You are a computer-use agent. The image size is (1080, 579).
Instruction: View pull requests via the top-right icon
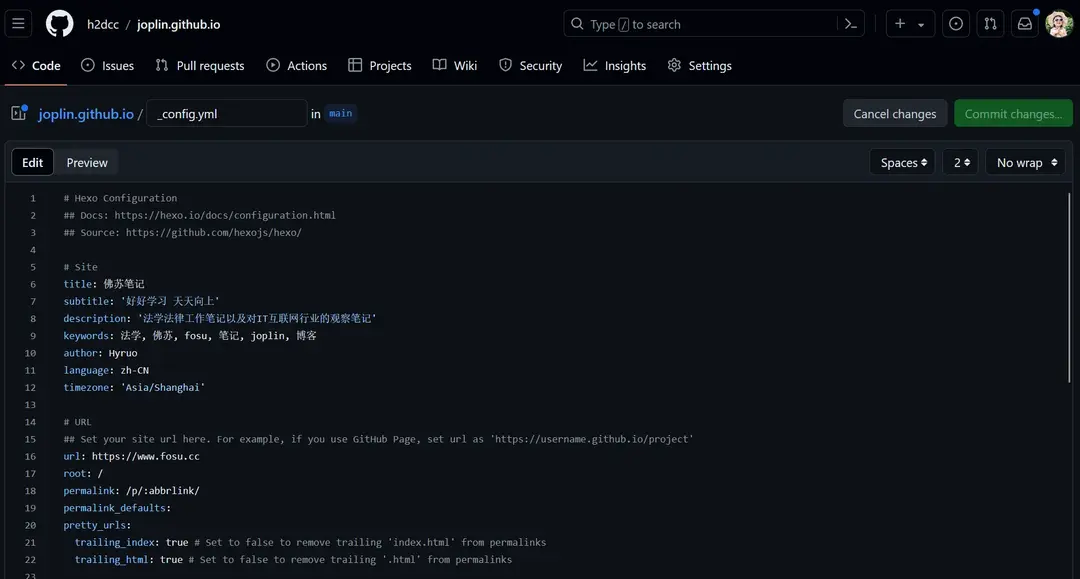989,23
